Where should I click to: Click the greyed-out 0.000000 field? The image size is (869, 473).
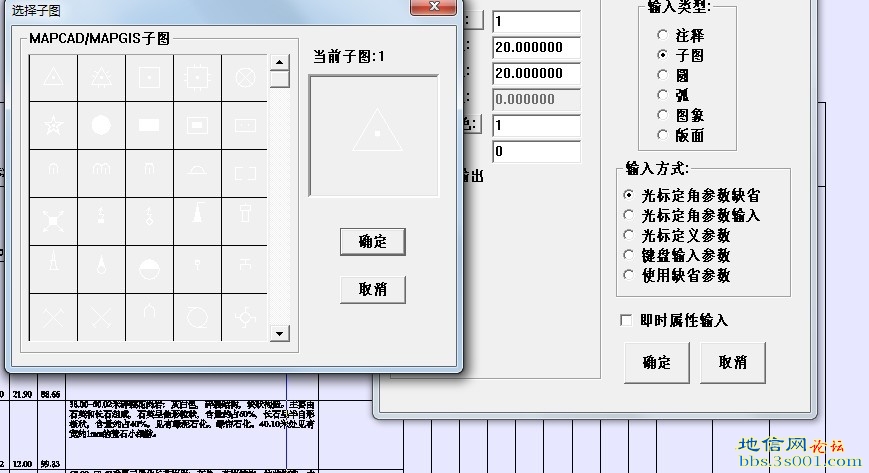pyautogui.click(x=536, y=99)
